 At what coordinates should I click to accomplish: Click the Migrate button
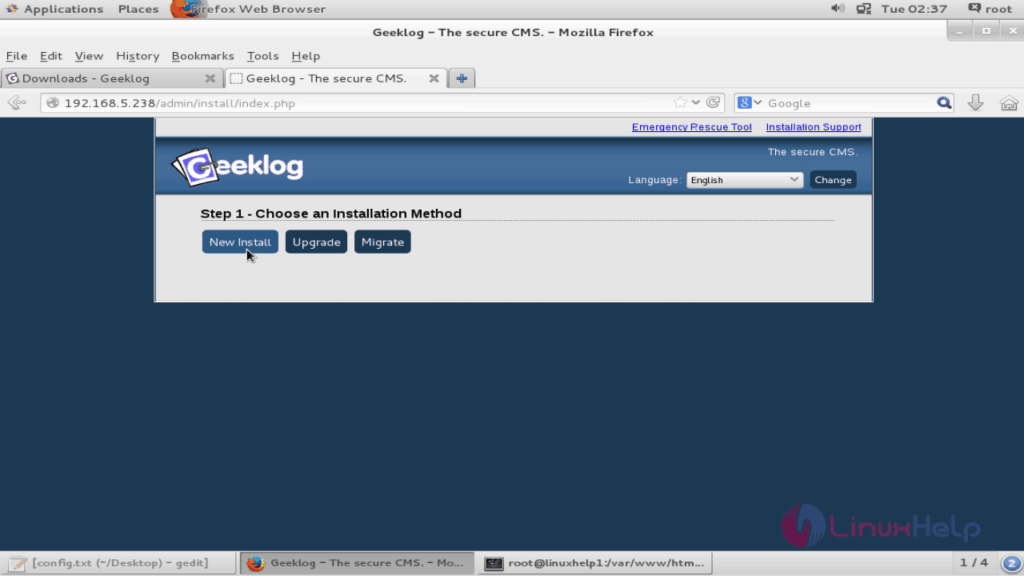[382, 242]
